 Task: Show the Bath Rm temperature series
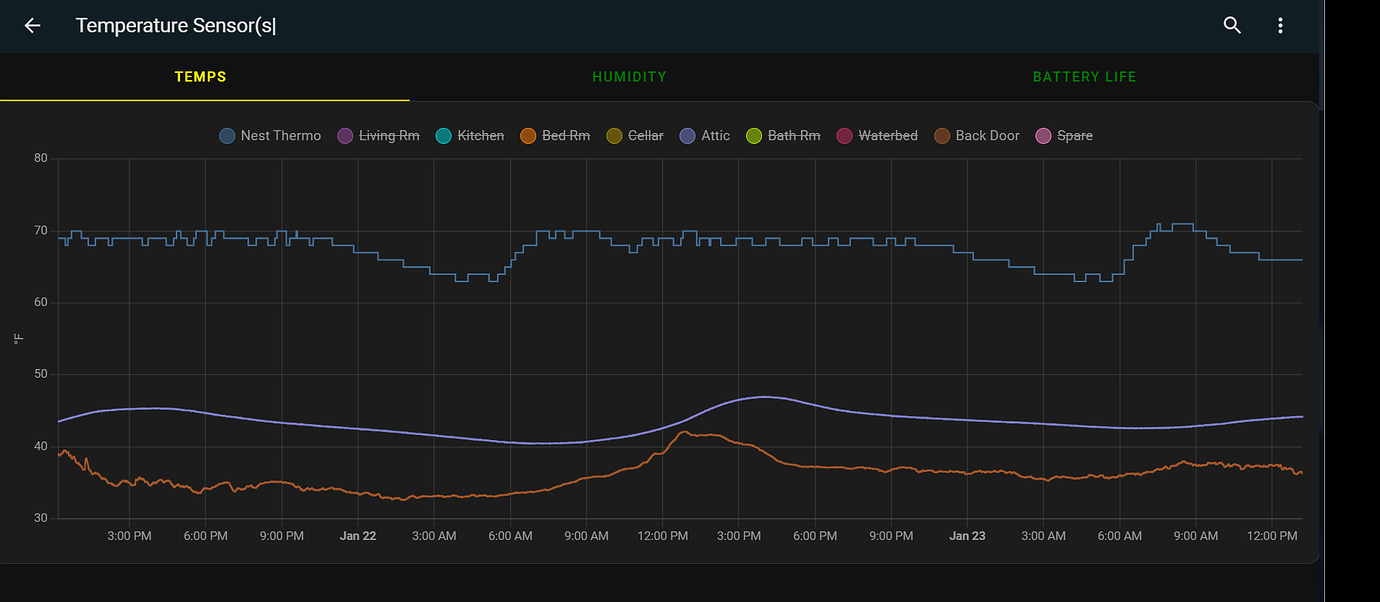coord(782,135)
